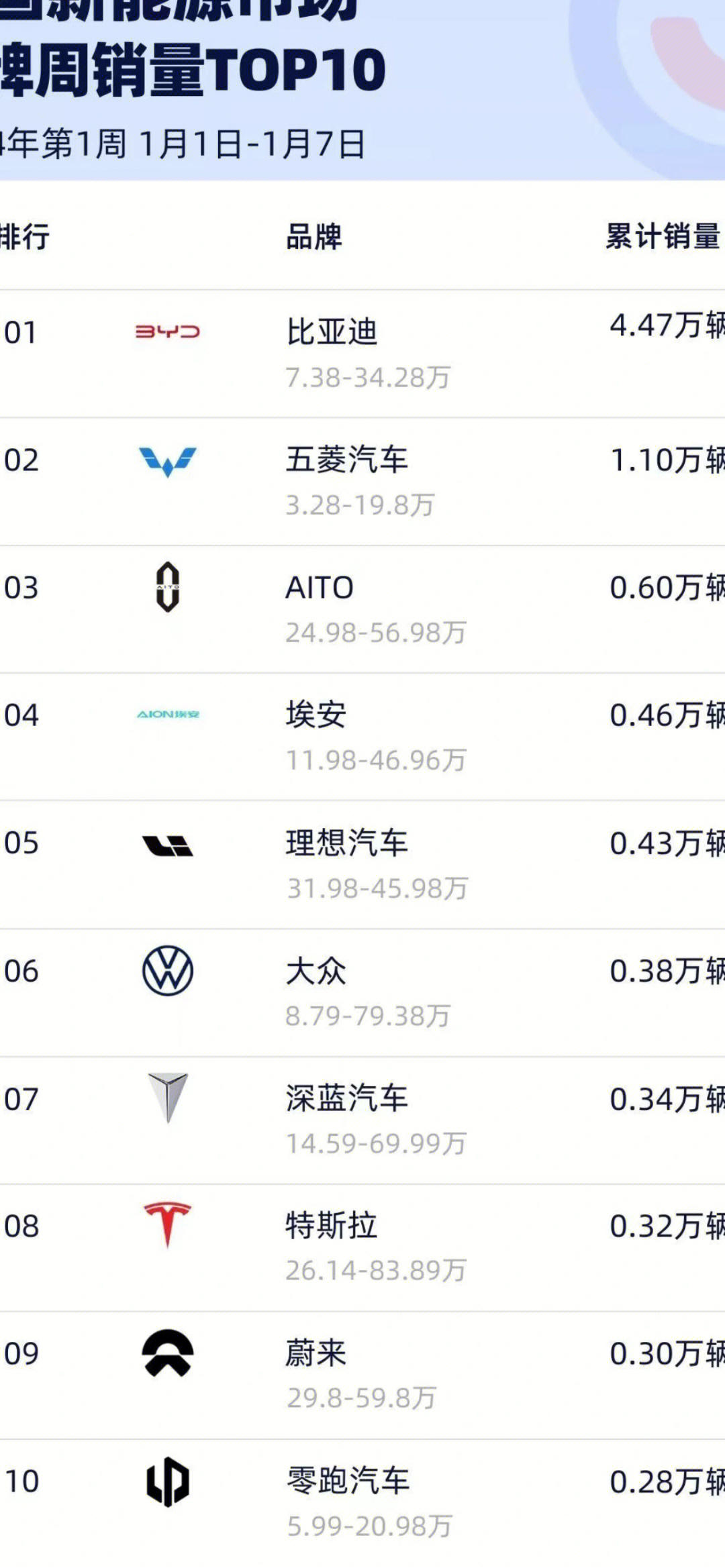Select the 品牌 column header
The image size is (725, 1568).
point(314,237)
